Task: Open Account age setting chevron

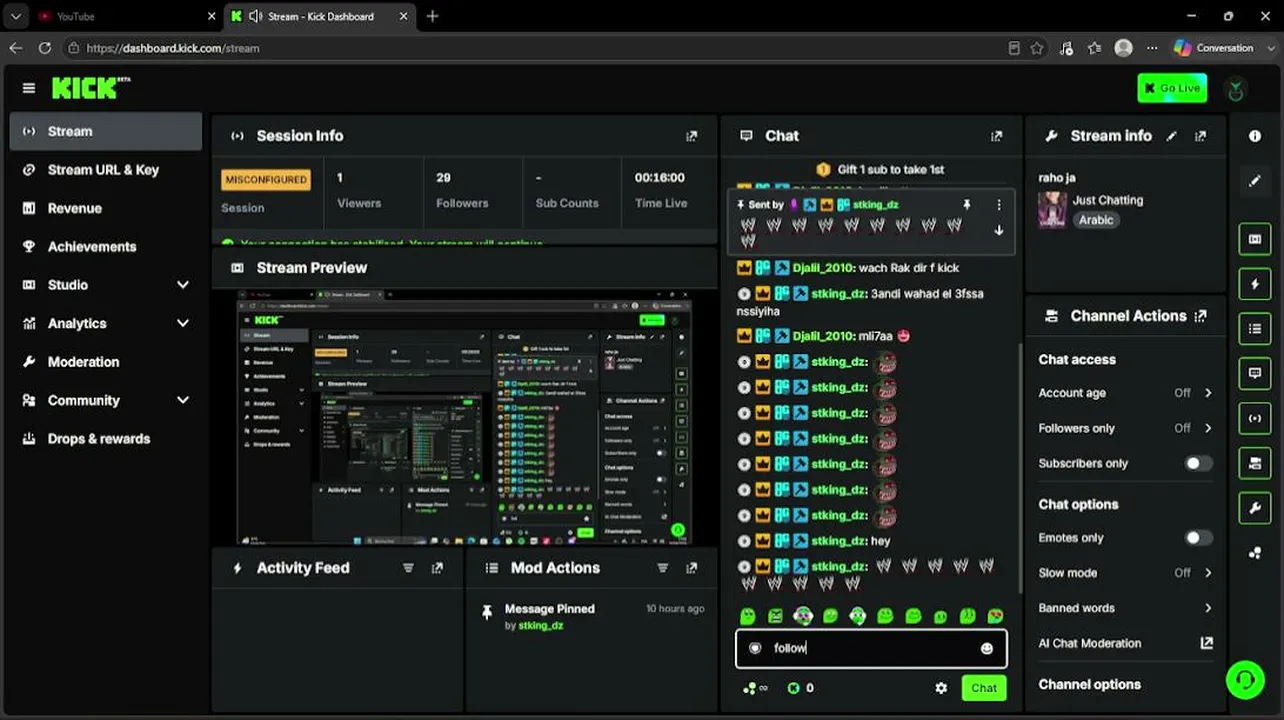Action: tap(1208, 393)
